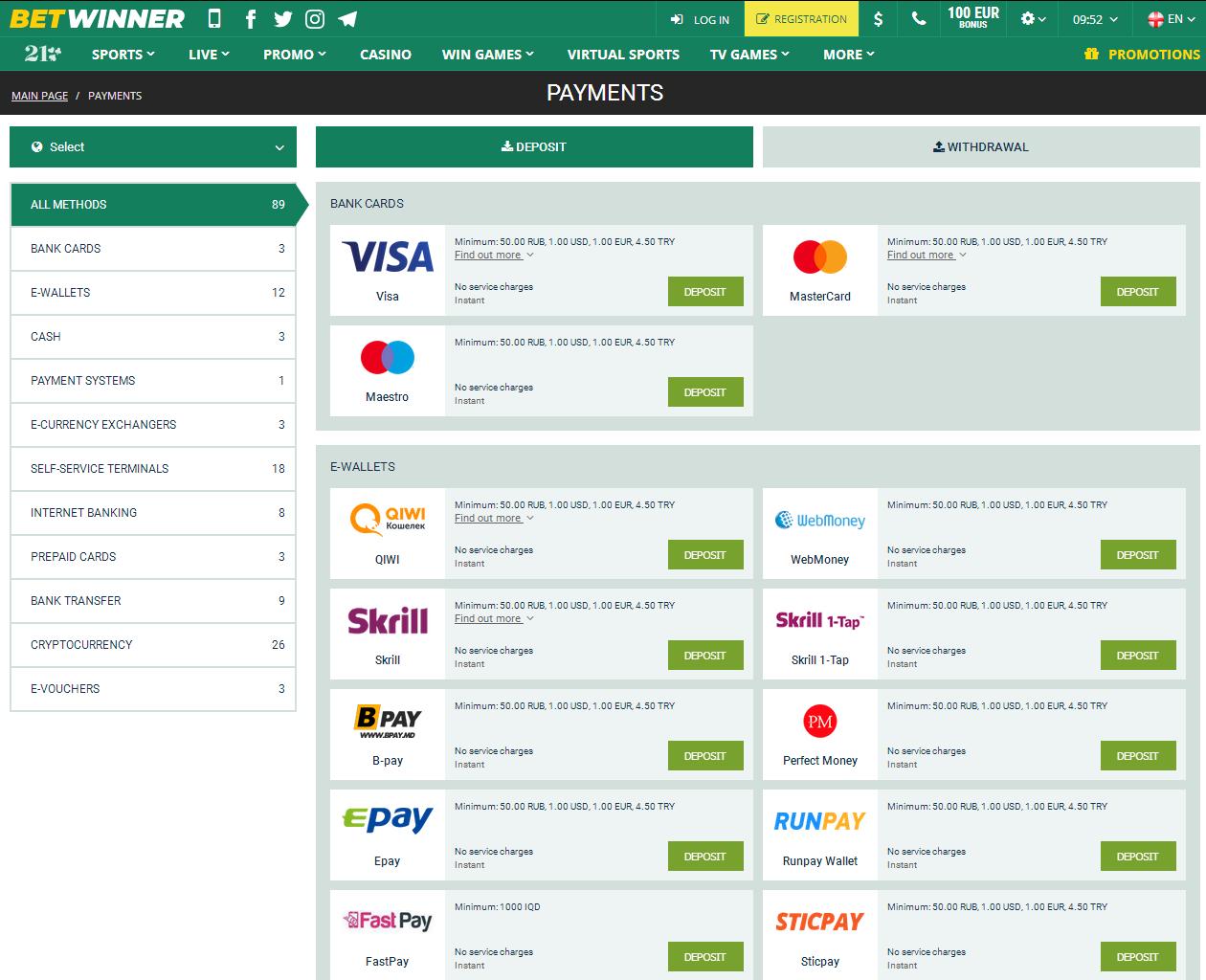This screenshot has height=980, width=1206.
Task: Click the Epay logo
Action: click(x=388, y=820)
